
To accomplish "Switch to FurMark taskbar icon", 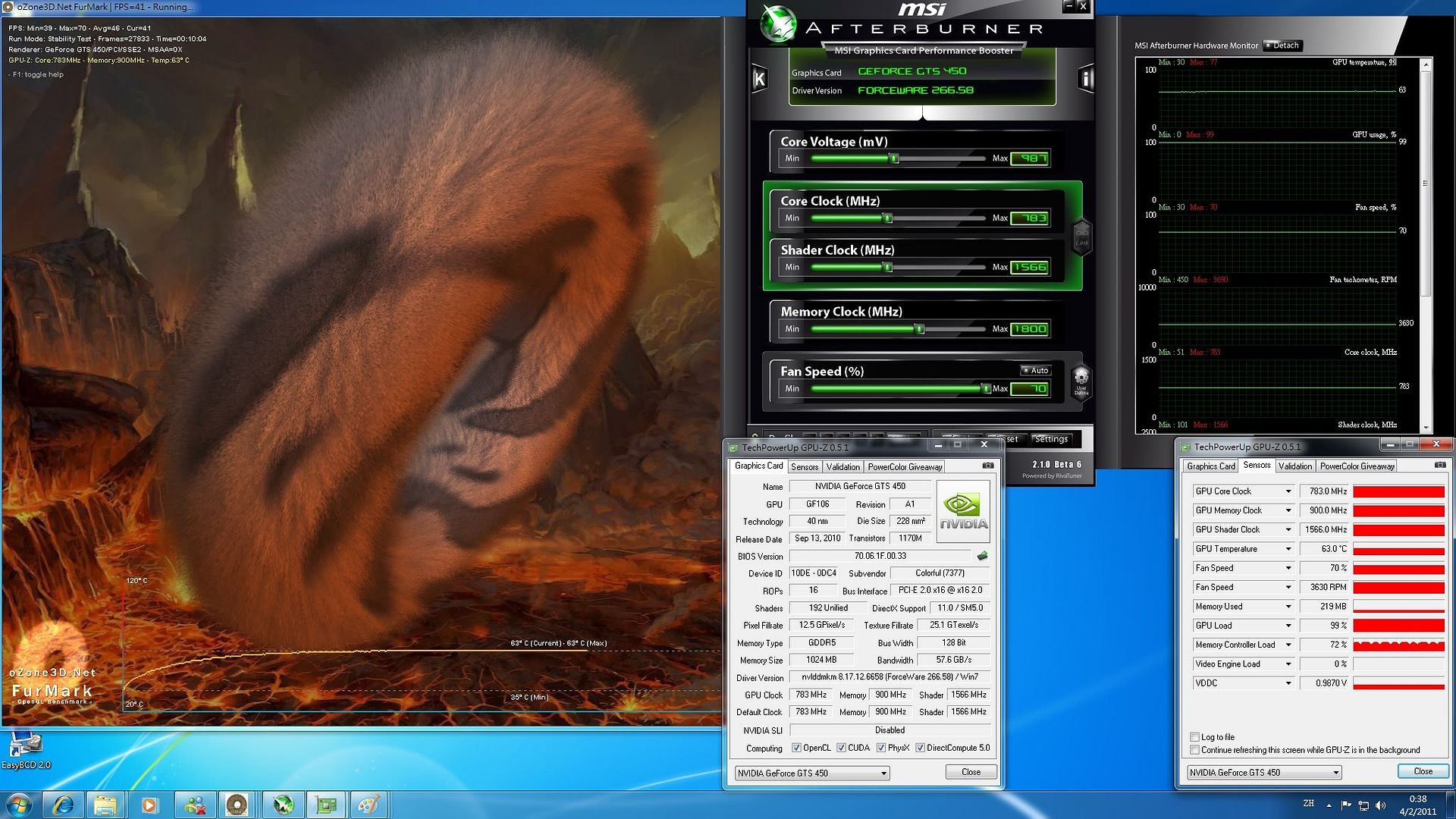I will click(237, 805).
